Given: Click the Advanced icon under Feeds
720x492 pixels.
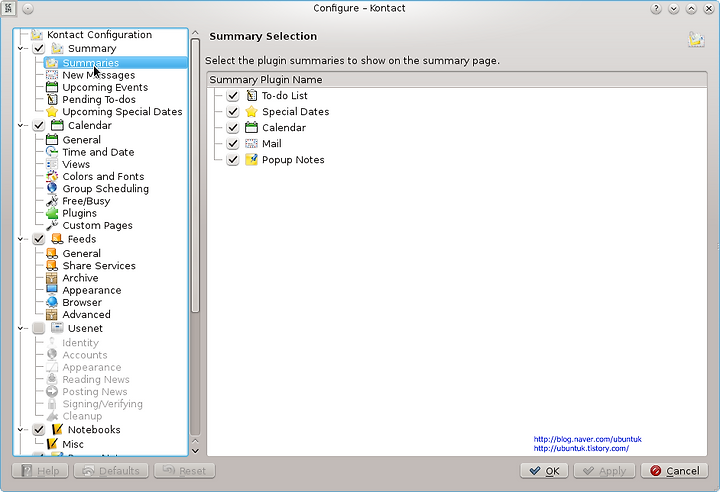Looking at the screenshot, I should 52,315.
